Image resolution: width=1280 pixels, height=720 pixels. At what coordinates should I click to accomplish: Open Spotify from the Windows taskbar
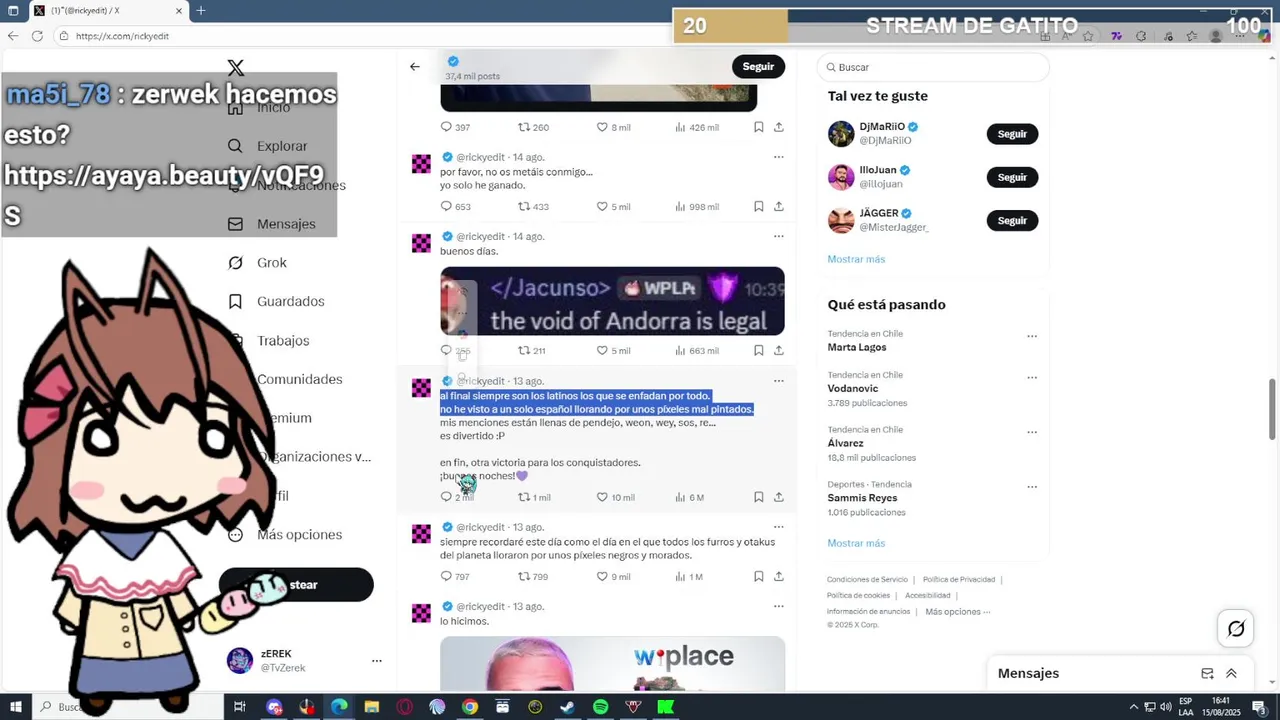pos(600,707)
